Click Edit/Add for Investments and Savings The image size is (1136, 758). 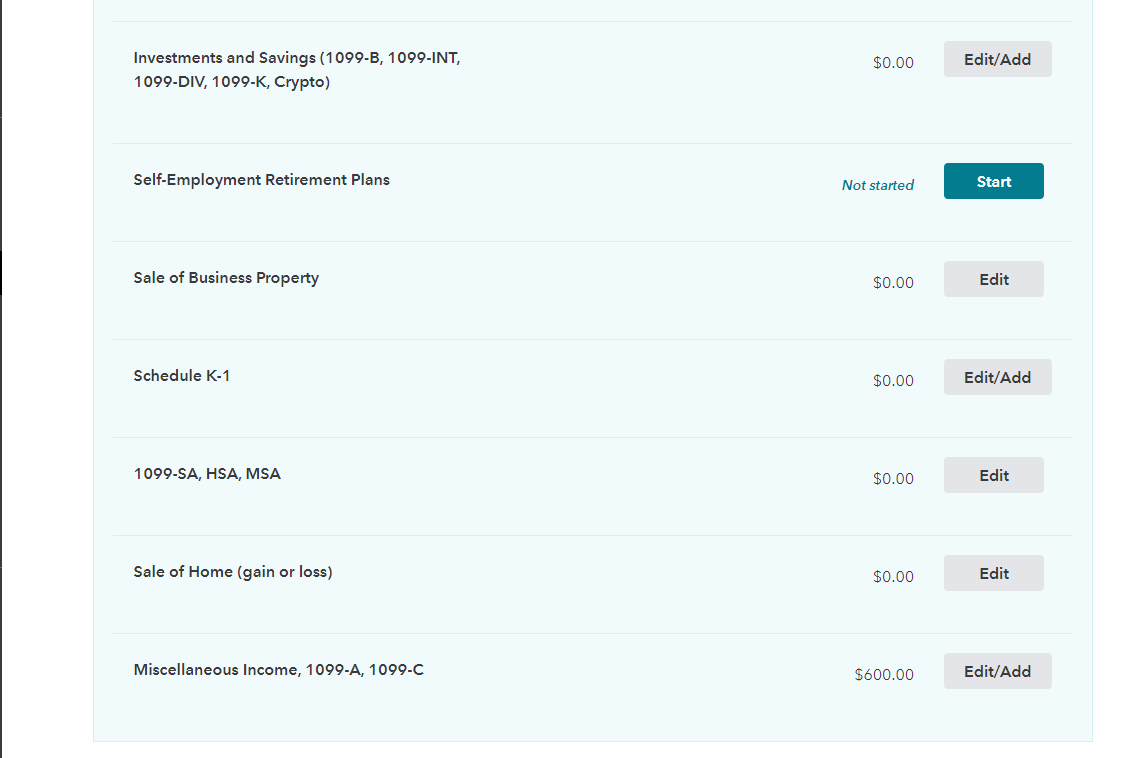(997, 60)
